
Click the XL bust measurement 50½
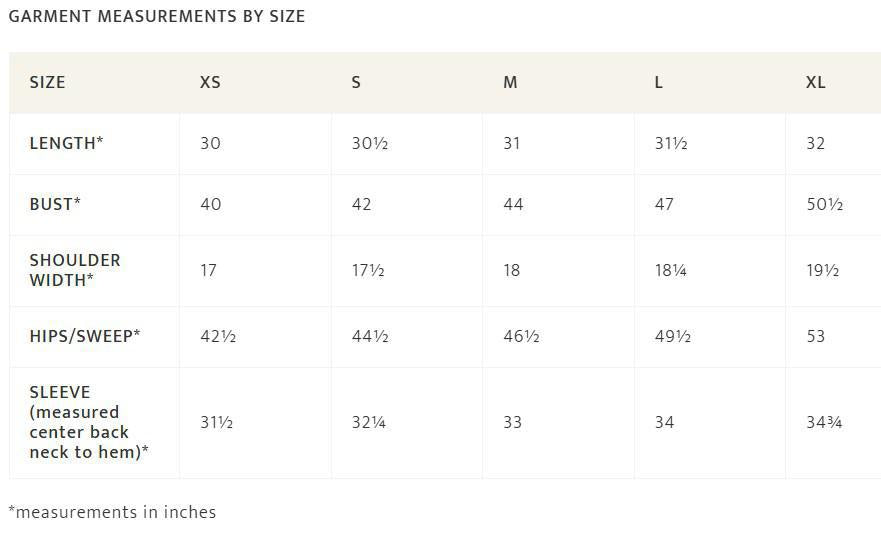(825, 204)
